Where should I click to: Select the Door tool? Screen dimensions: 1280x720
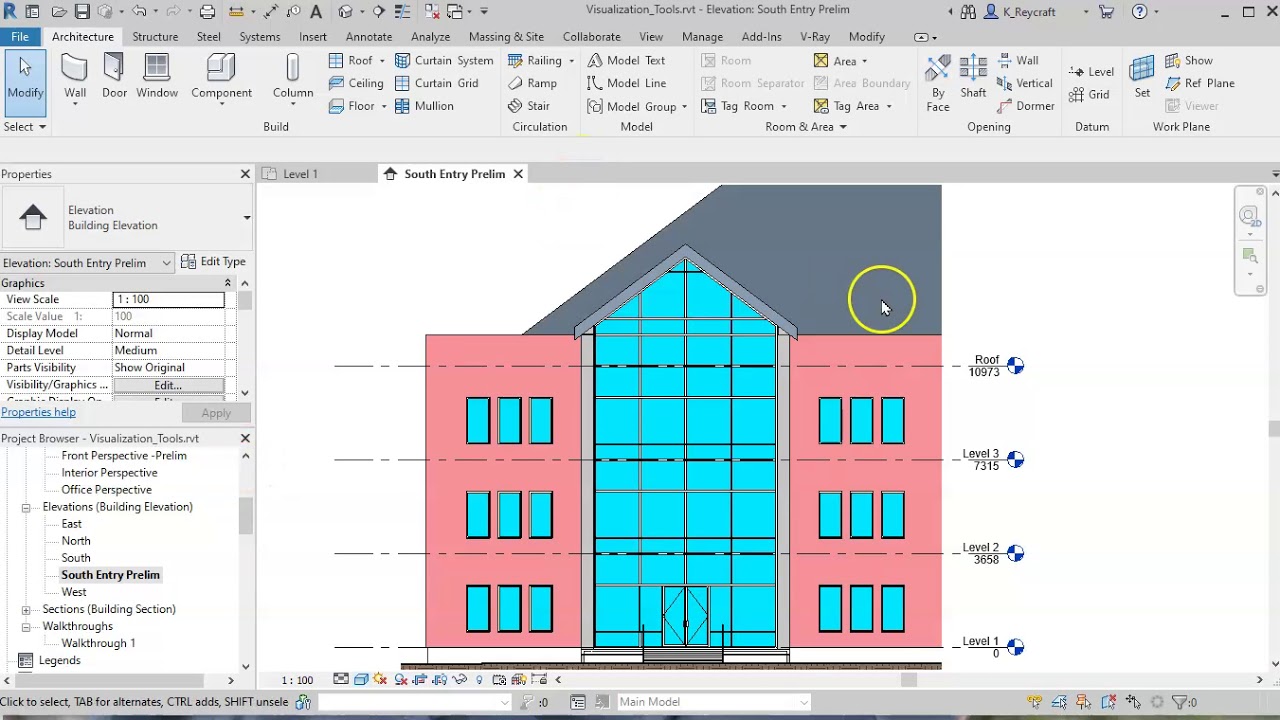(114, 78)
